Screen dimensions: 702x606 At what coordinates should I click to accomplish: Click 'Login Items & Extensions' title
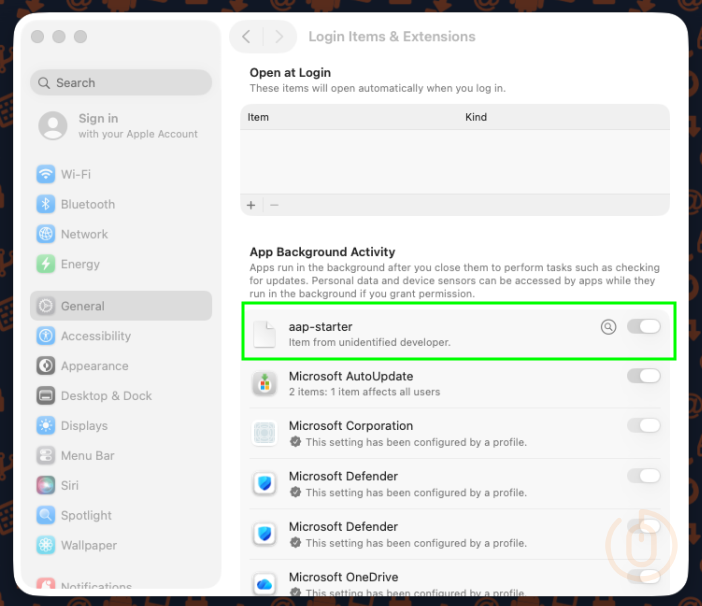[x=392, y=37]
